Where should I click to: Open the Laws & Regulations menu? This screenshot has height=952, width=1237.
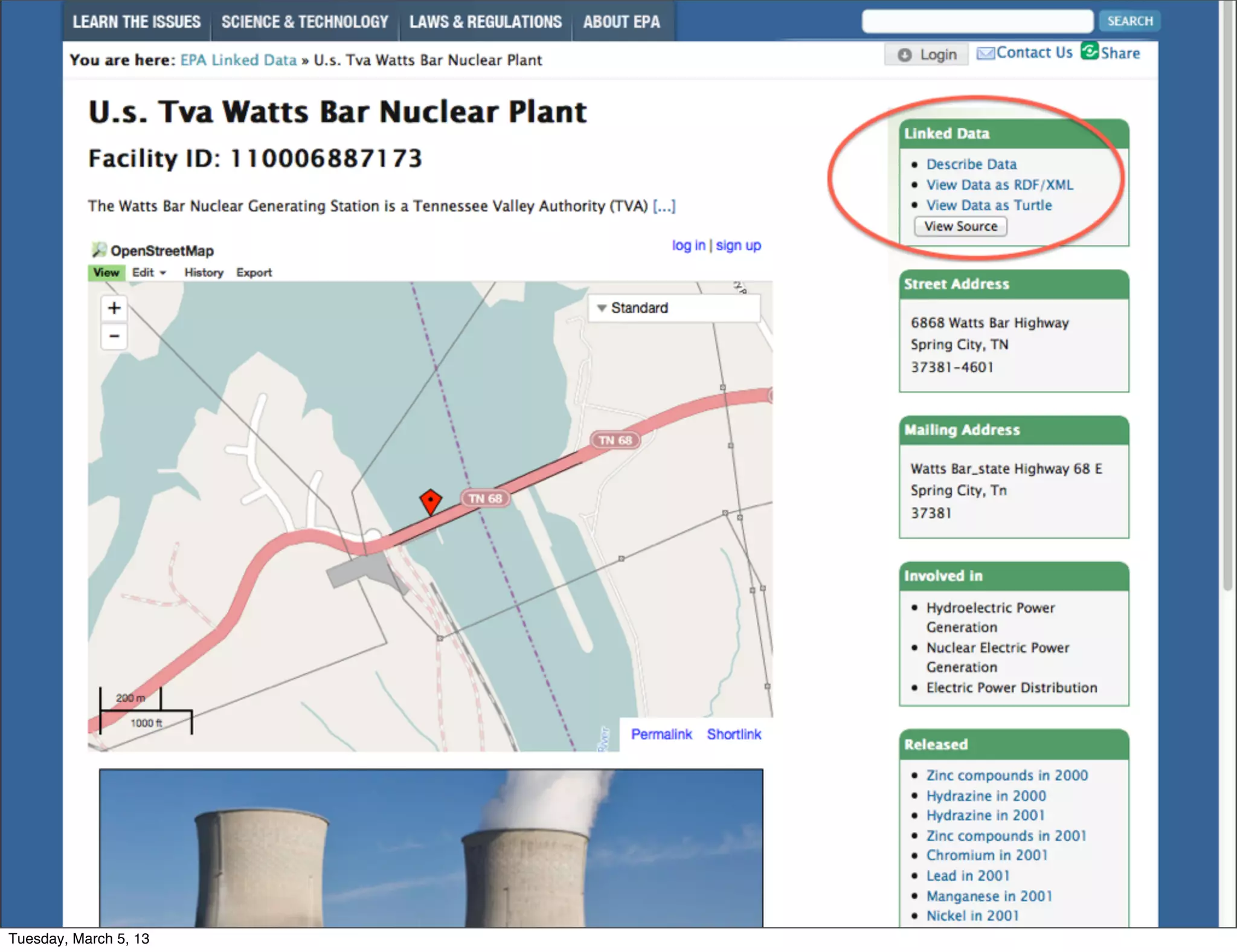tap(485, 22)
